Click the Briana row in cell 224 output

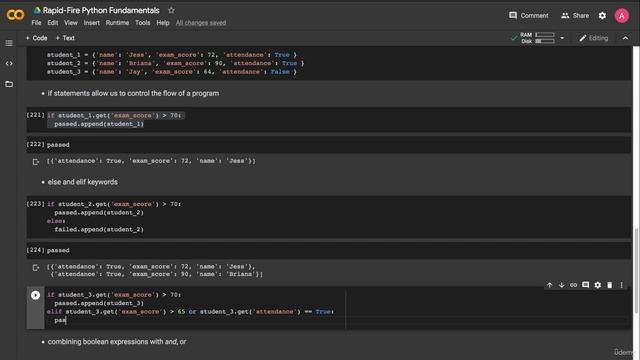157,274
